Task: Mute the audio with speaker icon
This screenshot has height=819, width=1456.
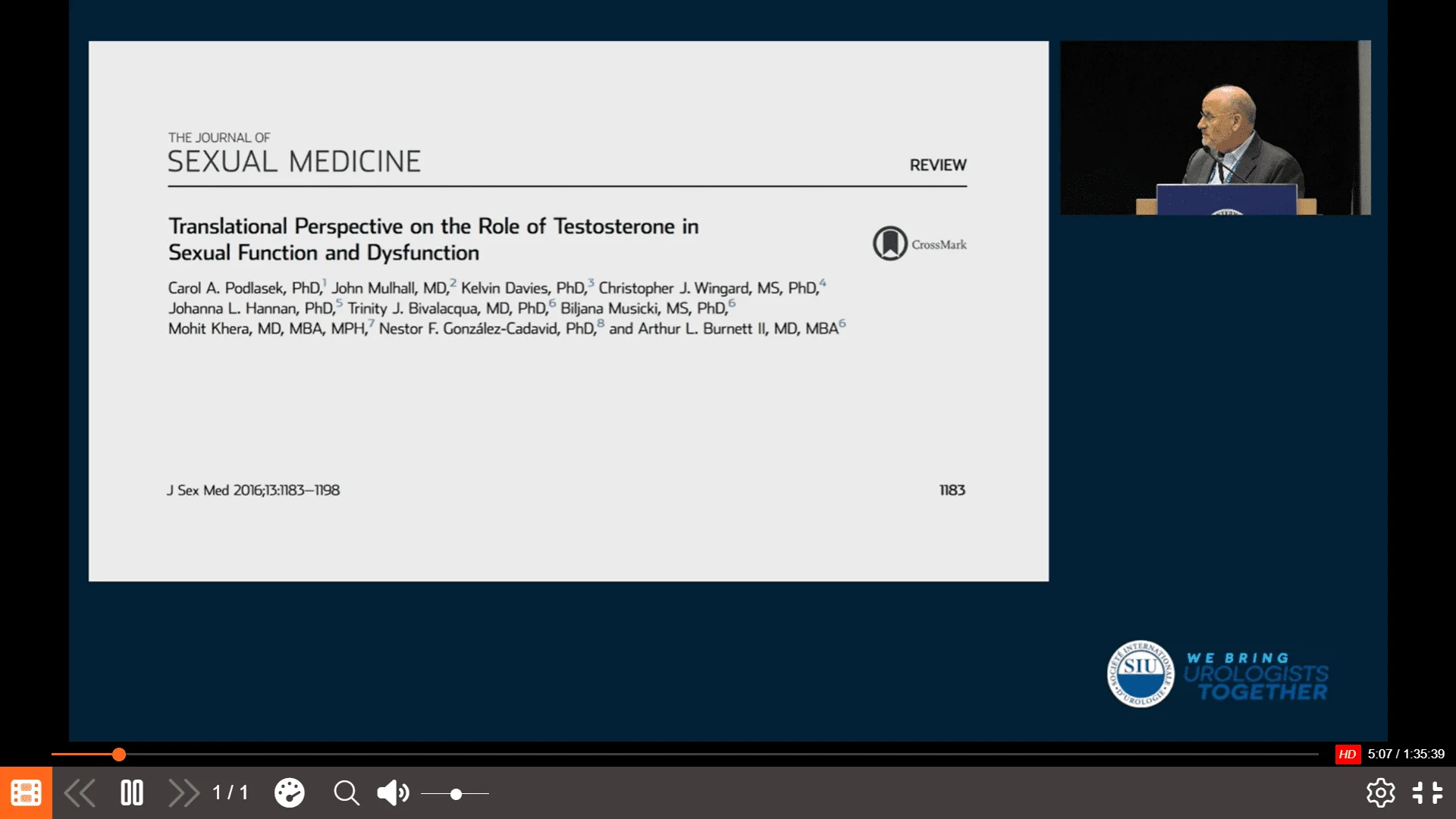Action: 393,793
